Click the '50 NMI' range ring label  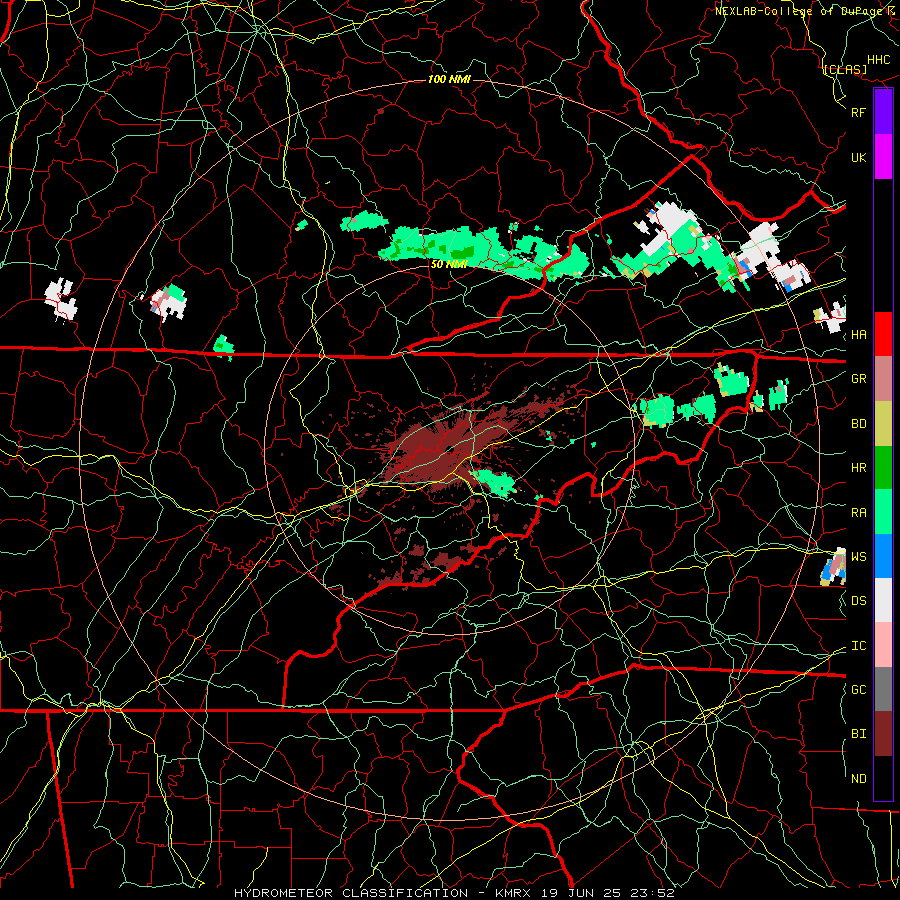(449, 264)
